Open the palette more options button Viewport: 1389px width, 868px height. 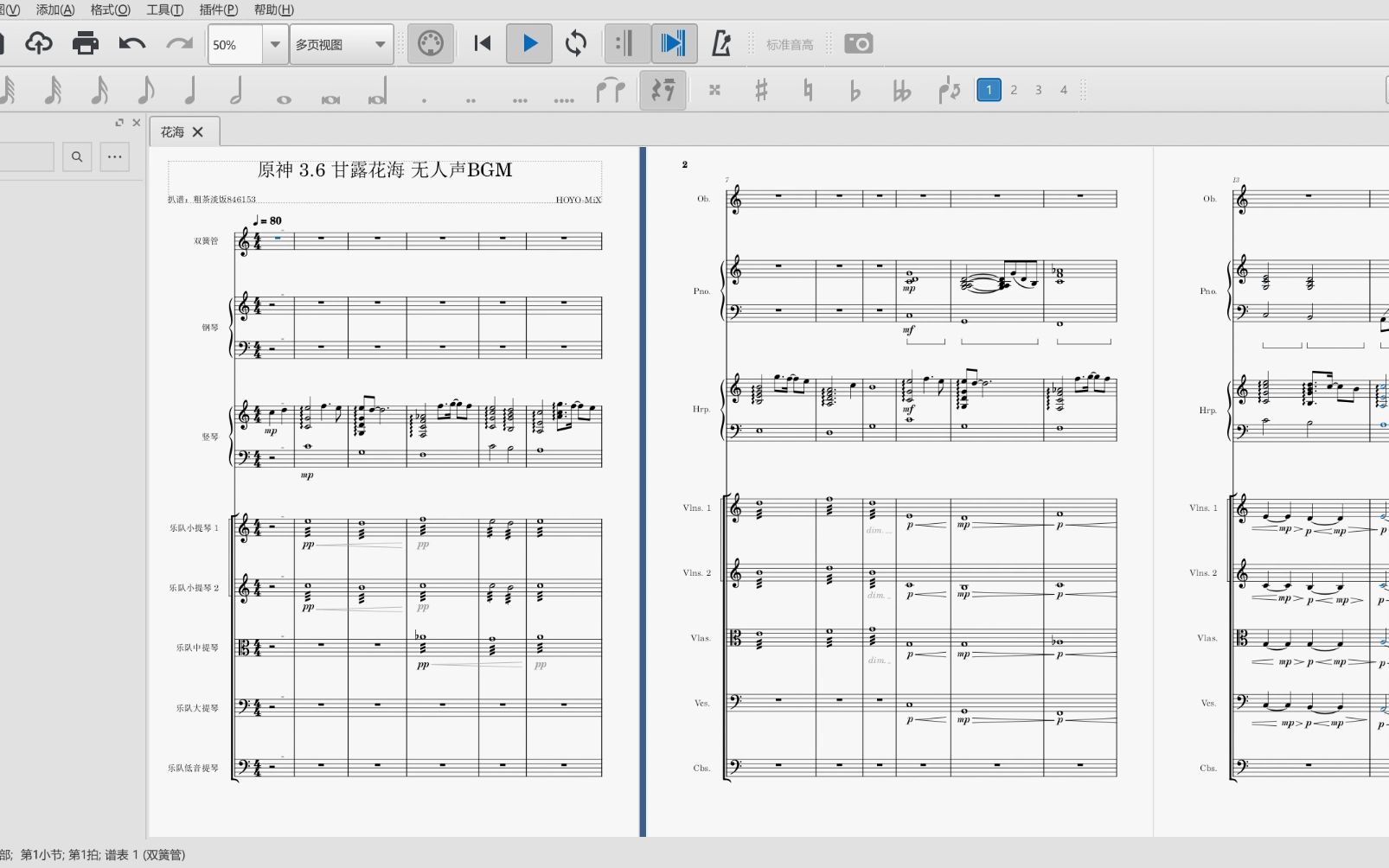[x=114, y=156]
